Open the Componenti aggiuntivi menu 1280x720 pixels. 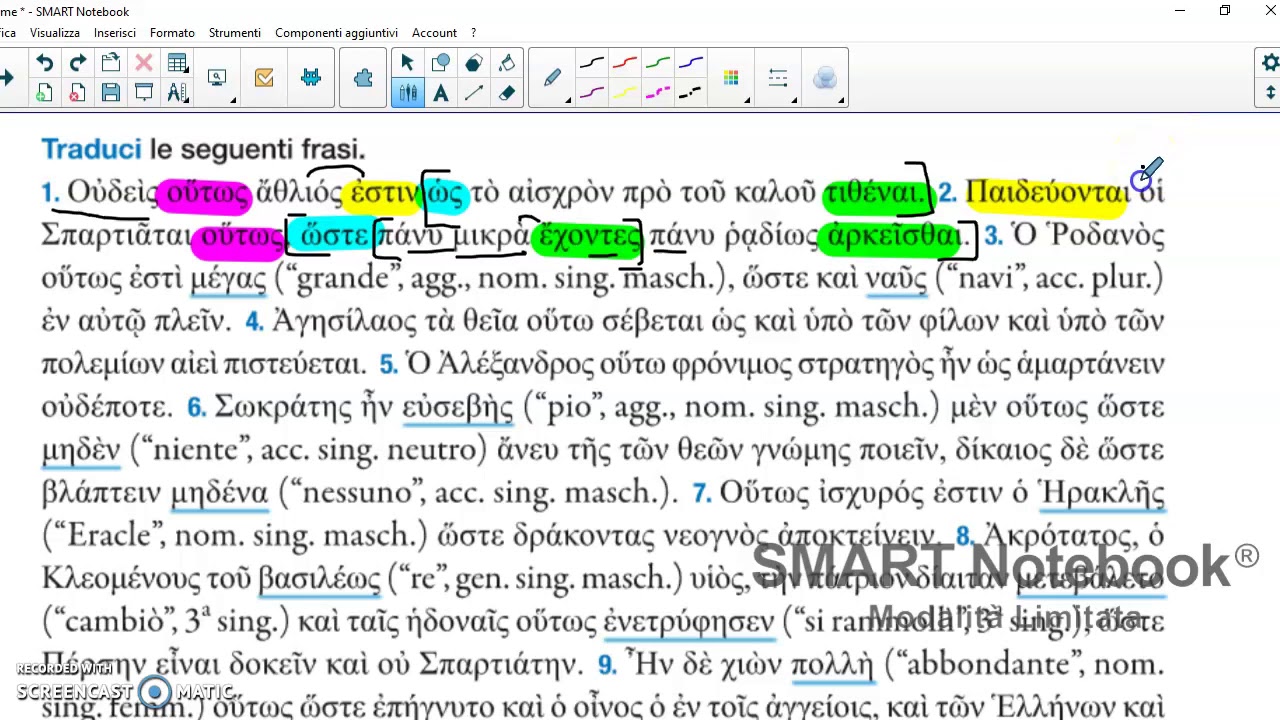tap(336, 33)
